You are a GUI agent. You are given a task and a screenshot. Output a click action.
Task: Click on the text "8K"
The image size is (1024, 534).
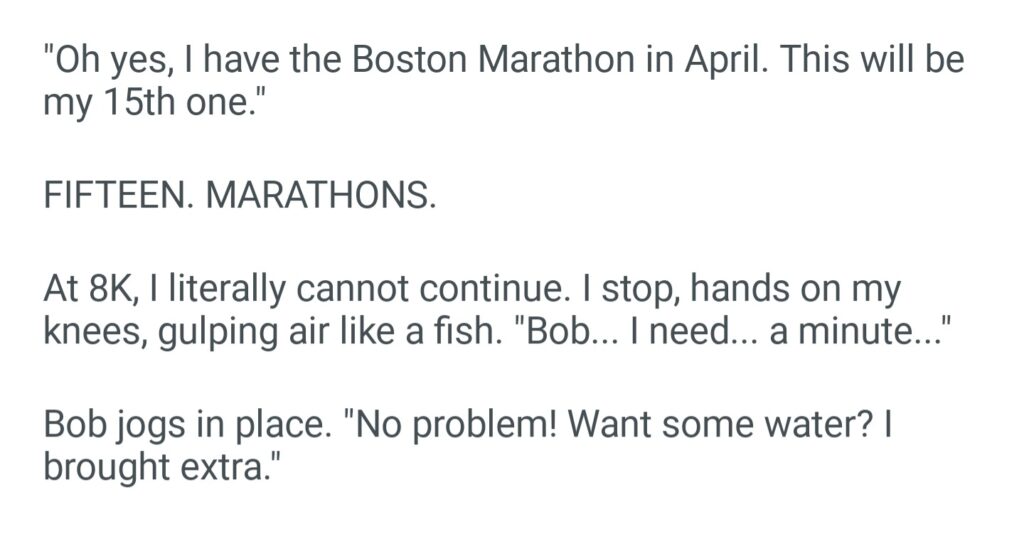[x=113, y=289]
